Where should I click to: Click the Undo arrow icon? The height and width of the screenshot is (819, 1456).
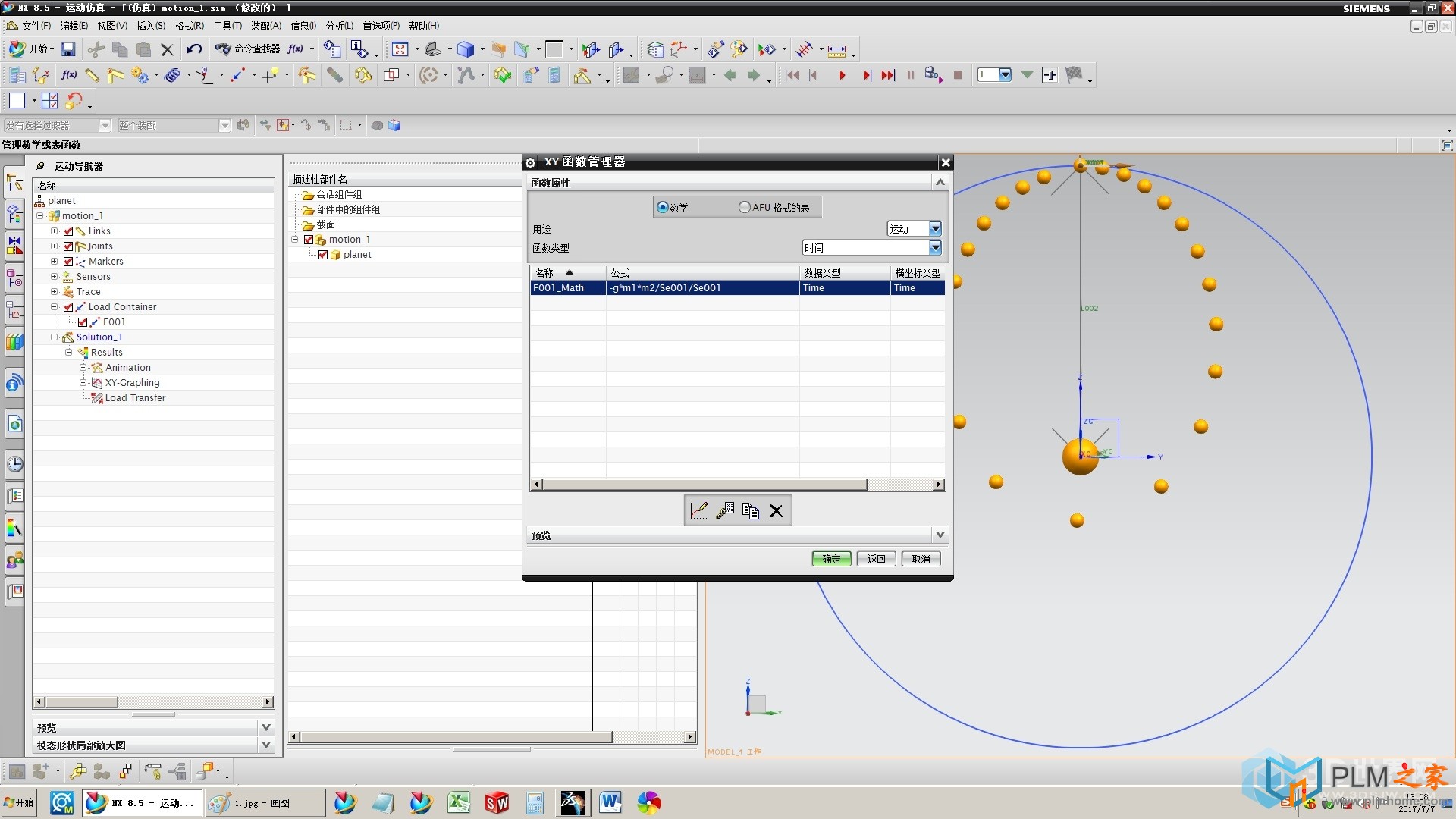point(194,49)
